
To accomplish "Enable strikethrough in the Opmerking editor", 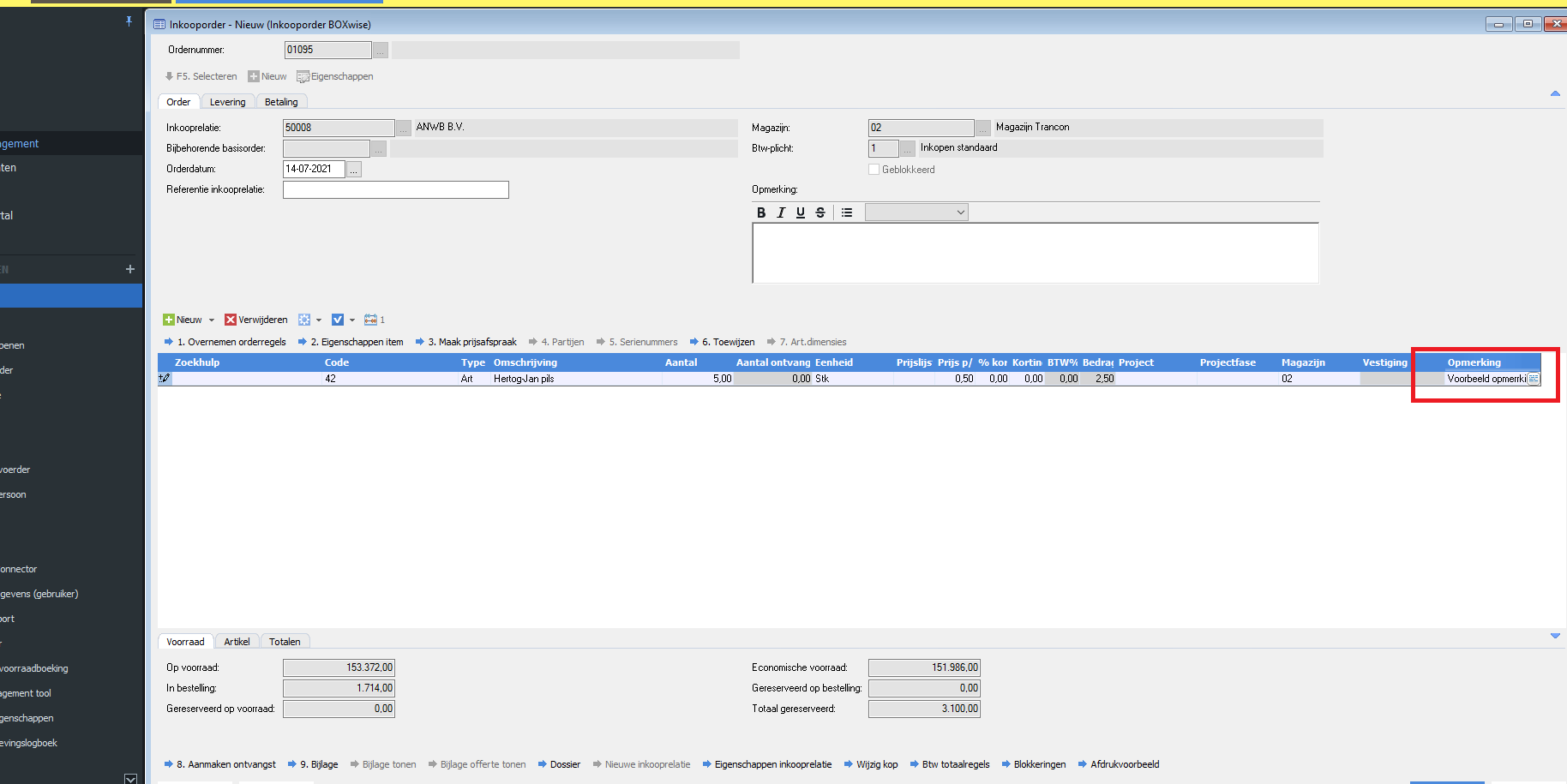I will tap(820, 212).
